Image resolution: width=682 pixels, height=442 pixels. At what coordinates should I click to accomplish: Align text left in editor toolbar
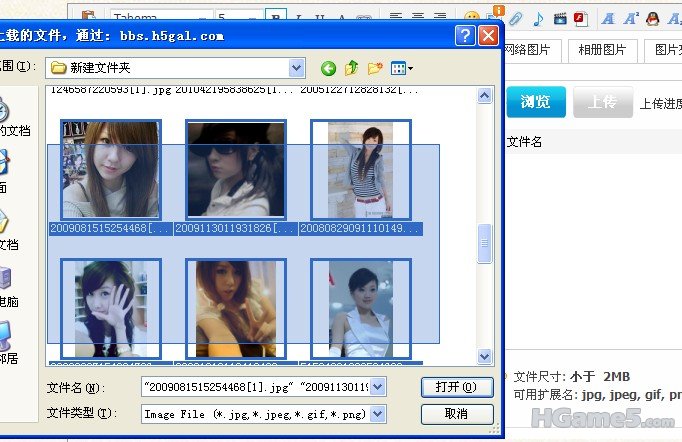[x=396, y=16]
